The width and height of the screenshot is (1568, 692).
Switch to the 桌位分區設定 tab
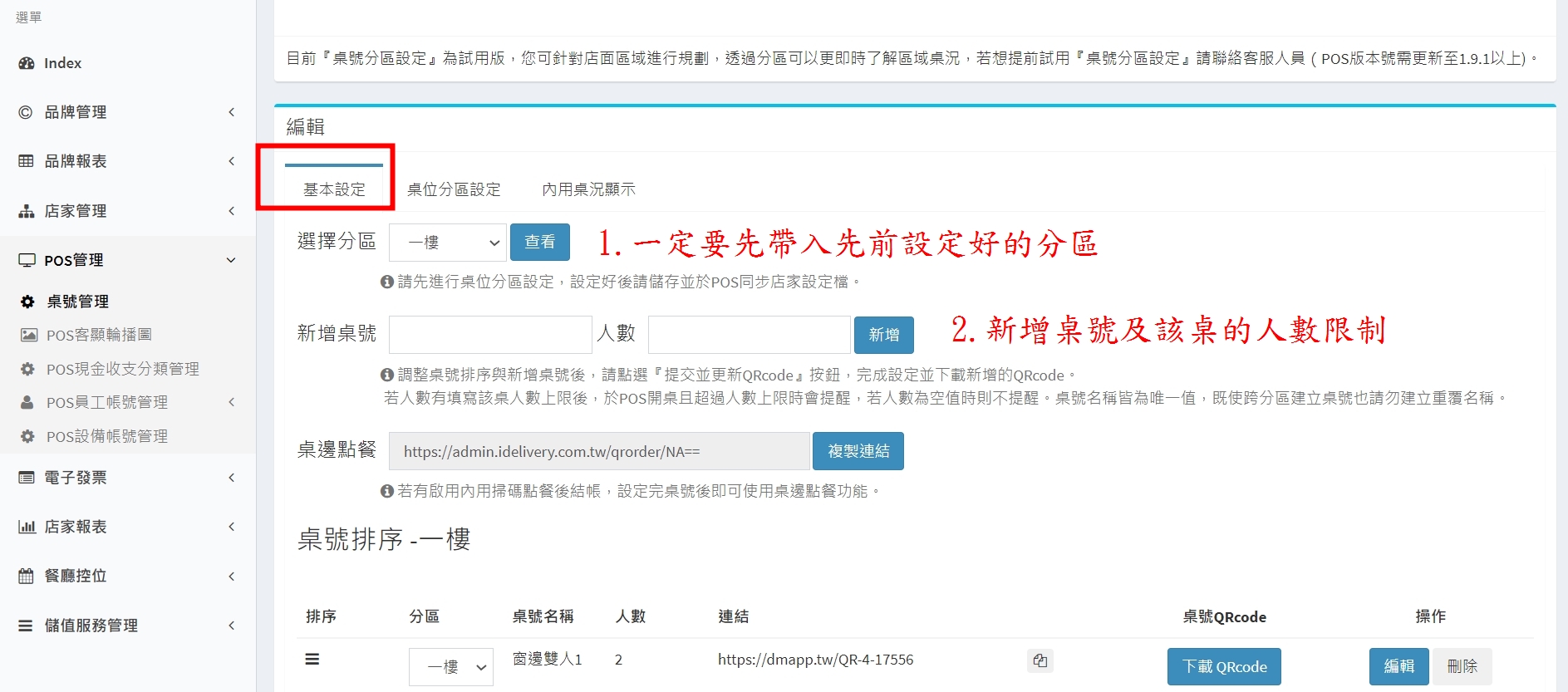pos(454,189)
